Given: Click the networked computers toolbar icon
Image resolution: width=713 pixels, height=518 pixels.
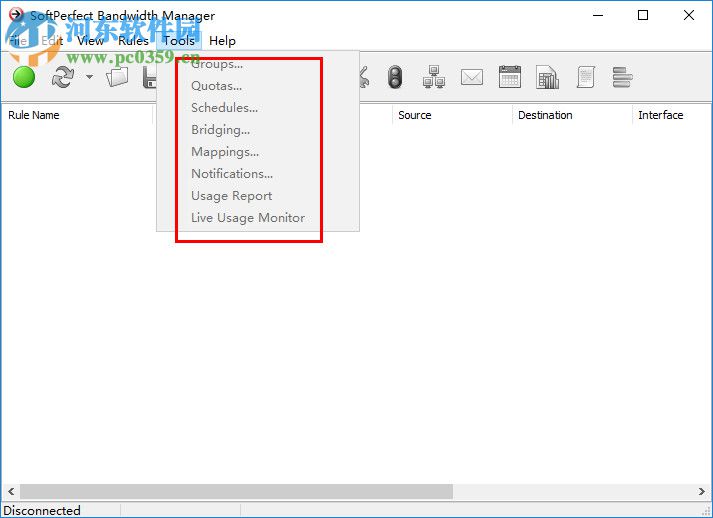Looking at the screenshot, I should coord(434,77).
